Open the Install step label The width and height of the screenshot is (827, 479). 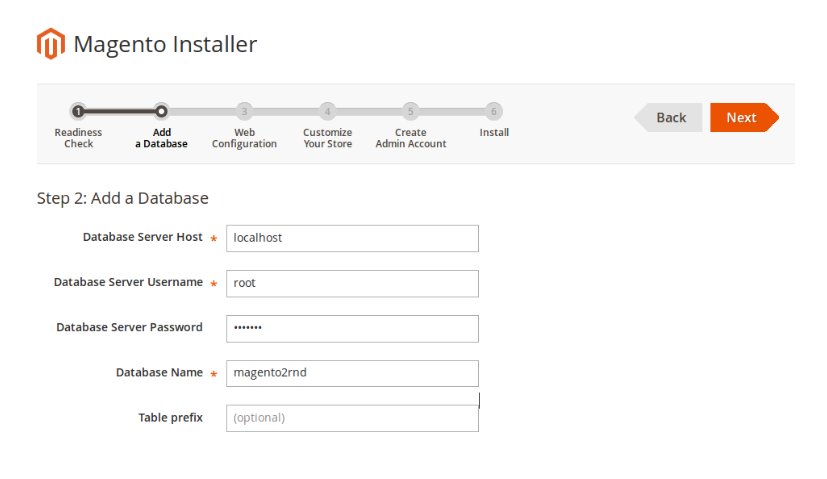pyautogui.click(x=494, y=132)
